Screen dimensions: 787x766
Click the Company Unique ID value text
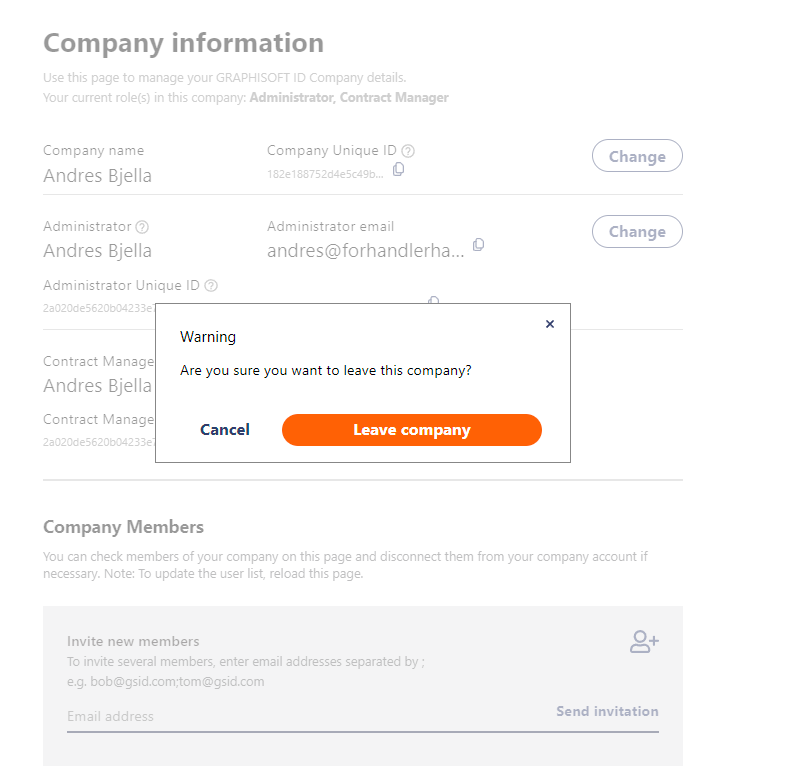pos(324,174)
